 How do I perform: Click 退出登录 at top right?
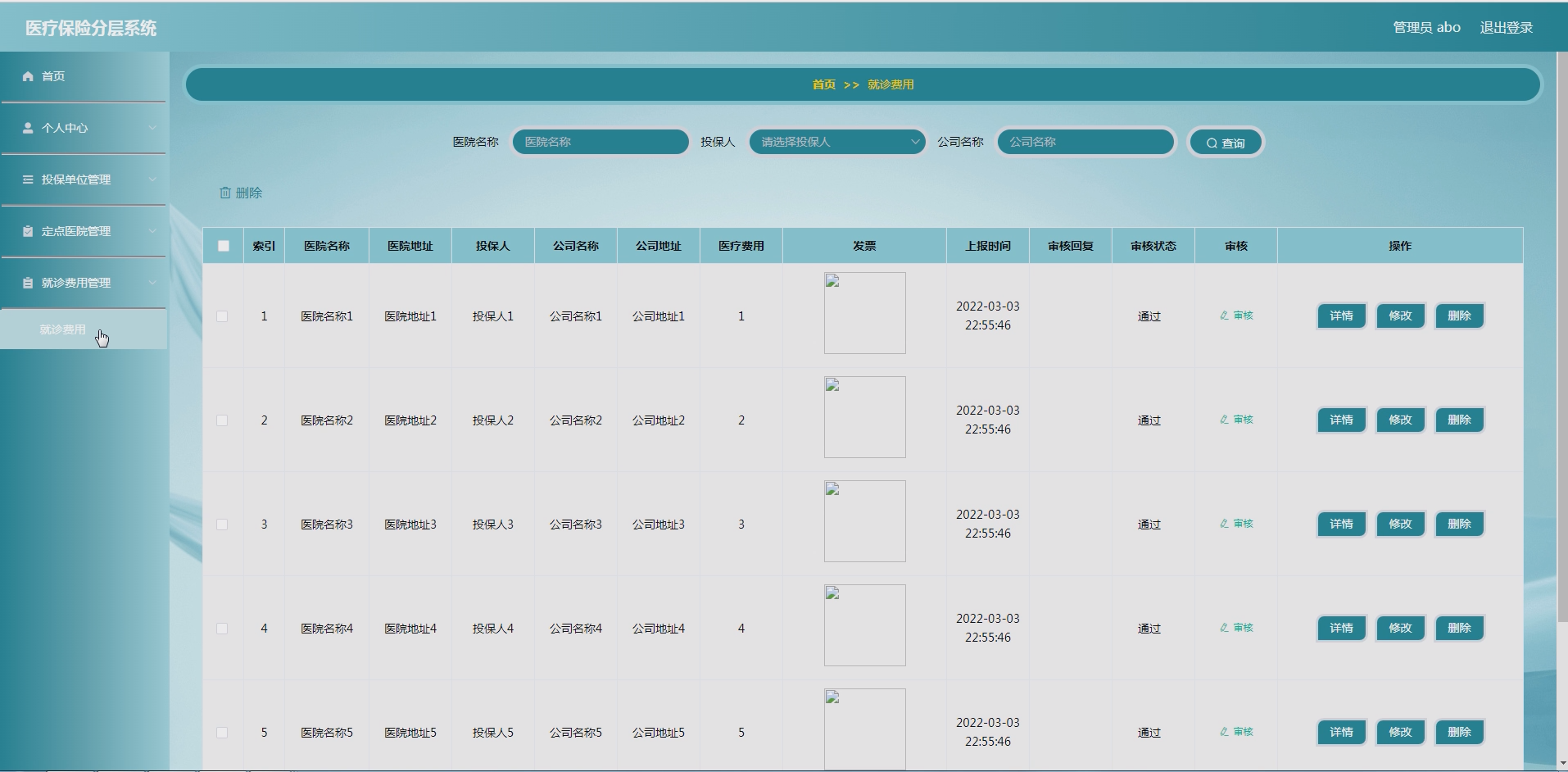[1507, 27]
